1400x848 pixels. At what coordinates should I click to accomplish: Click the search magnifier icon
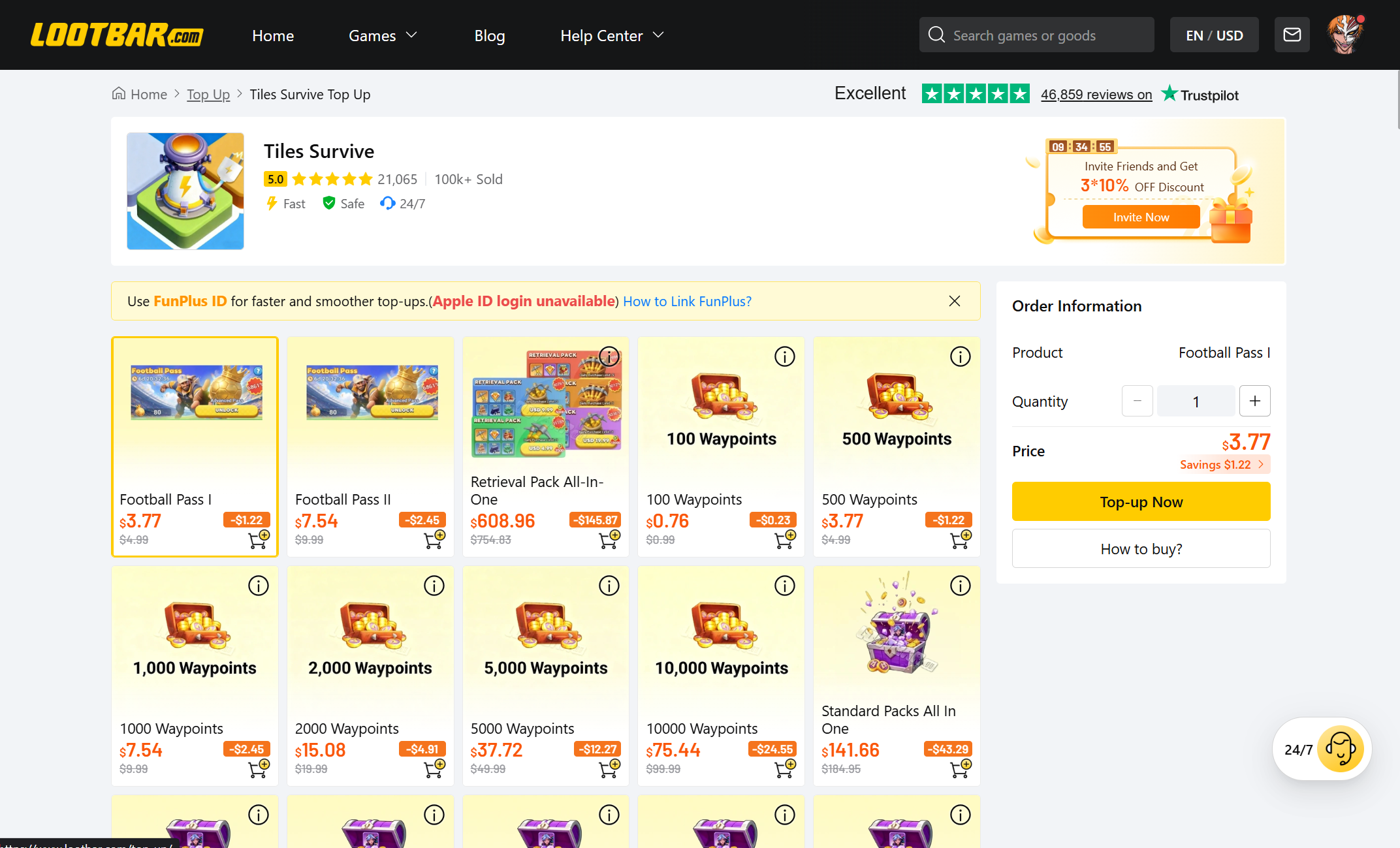(936, 35)
